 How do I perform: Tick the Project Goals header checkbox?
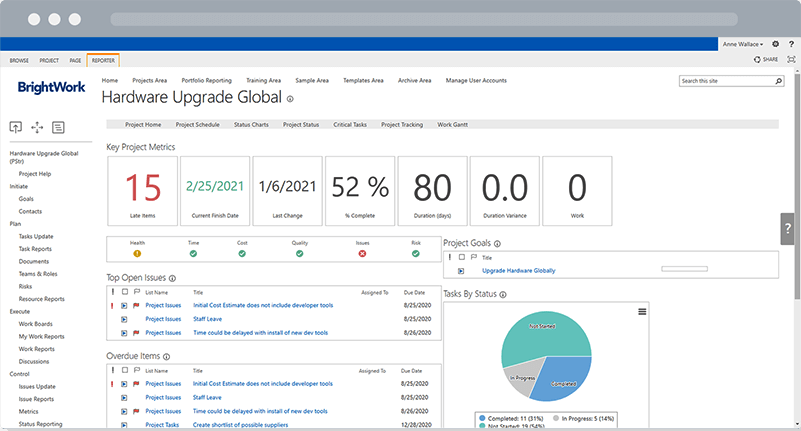pos(460,257)
